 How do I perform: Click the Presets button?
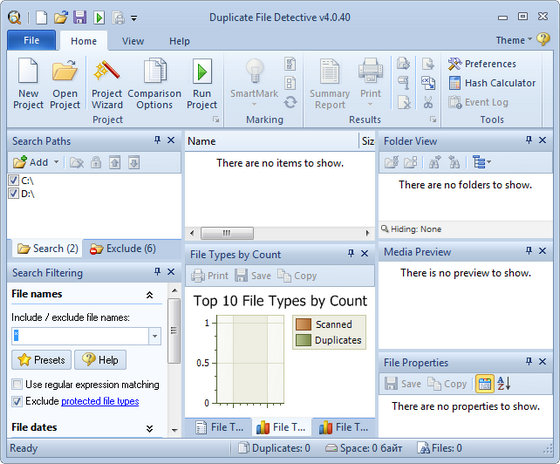point(42,360)
